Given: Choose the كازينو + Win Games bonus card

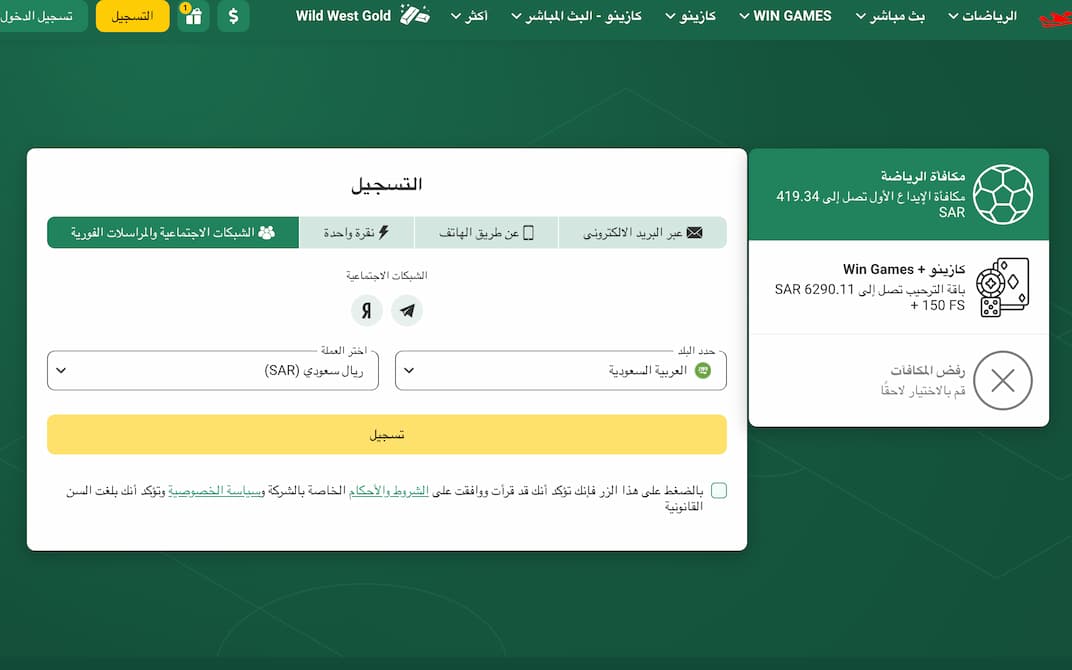Looking at the screenshot, I should pyautogui.click(x=898, y=287).
